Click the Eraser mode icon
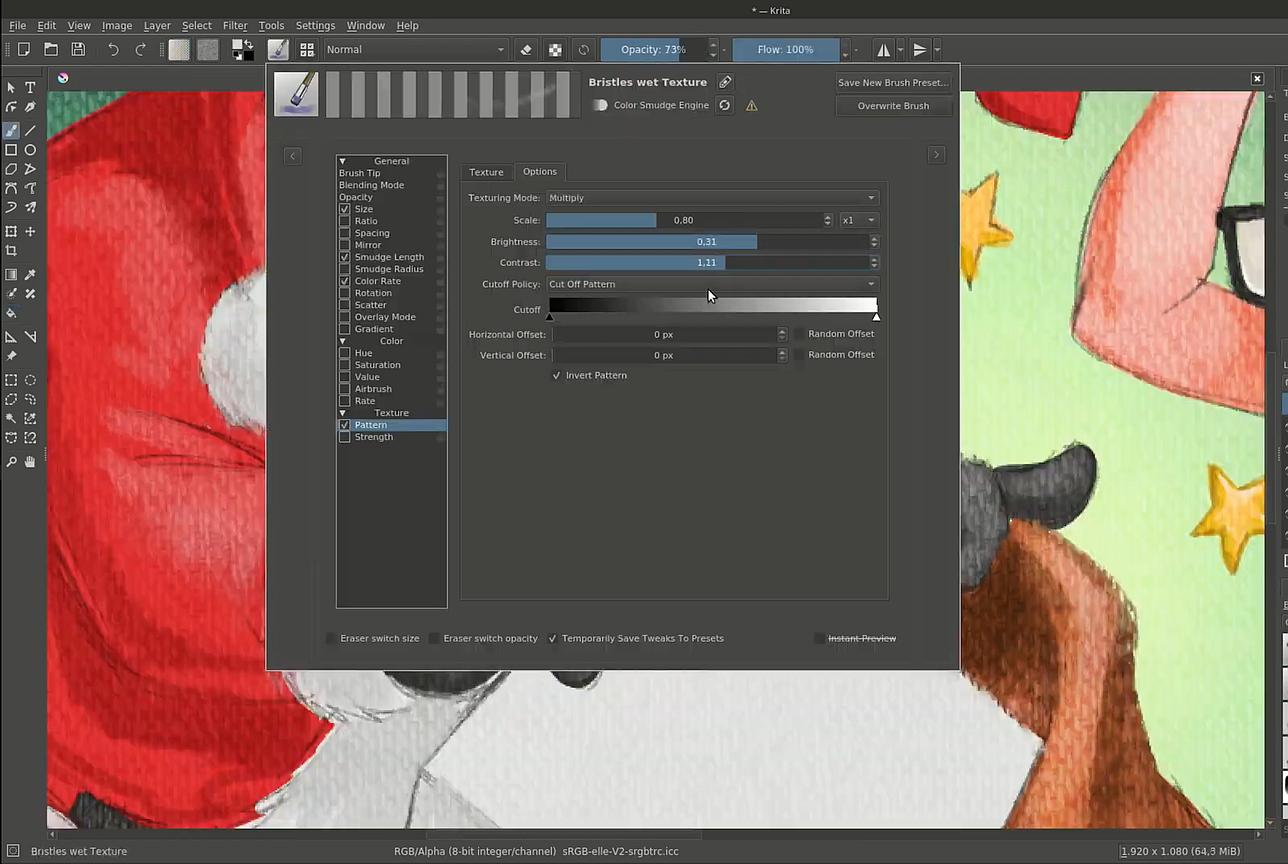The height and width of the screenshot is (864, 1288). pyautogui.click(x=526, y=49)
